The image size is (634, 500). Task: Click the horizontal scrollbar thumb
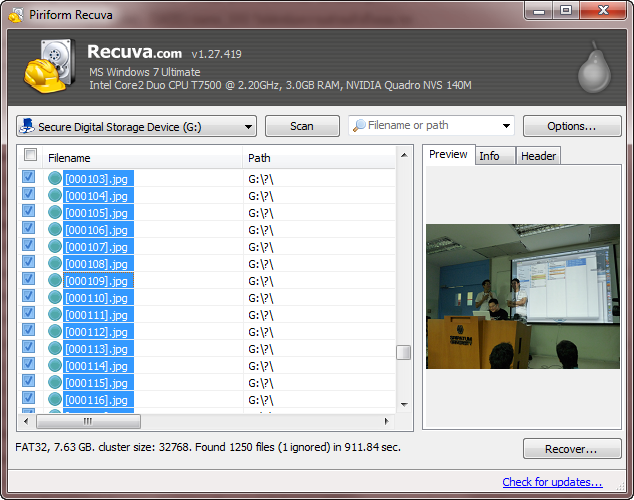coord(89,422)
